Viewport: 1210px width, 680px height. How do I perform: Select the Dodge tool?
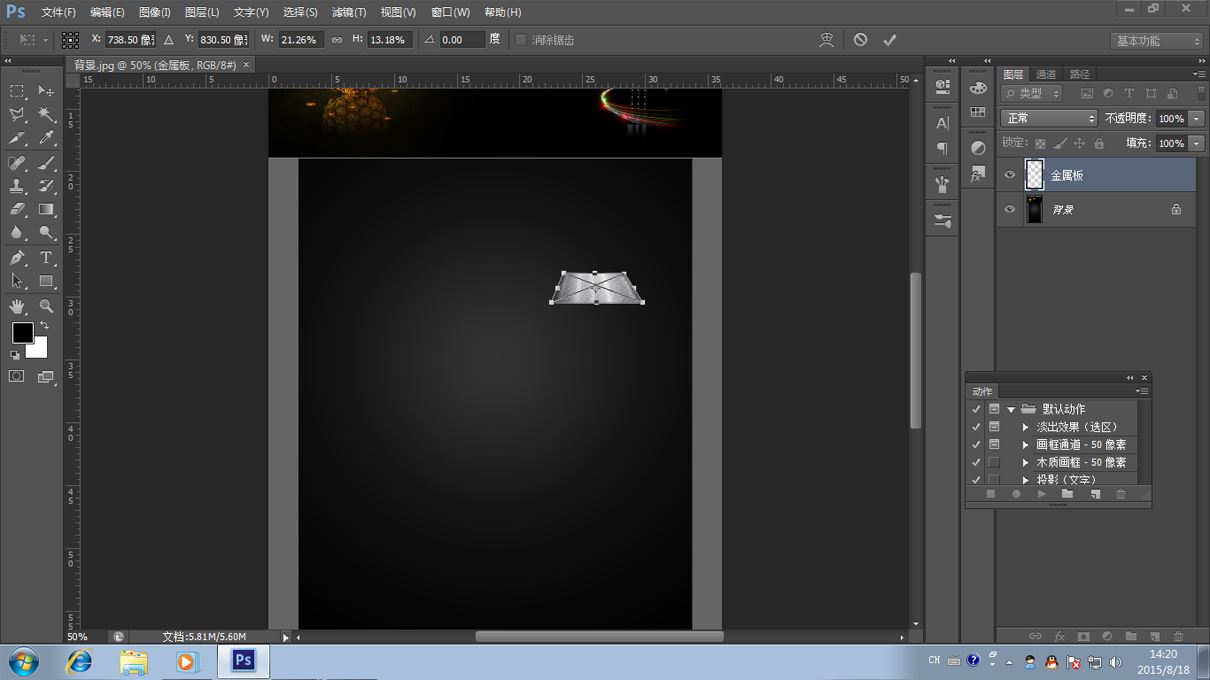[46, 233]
